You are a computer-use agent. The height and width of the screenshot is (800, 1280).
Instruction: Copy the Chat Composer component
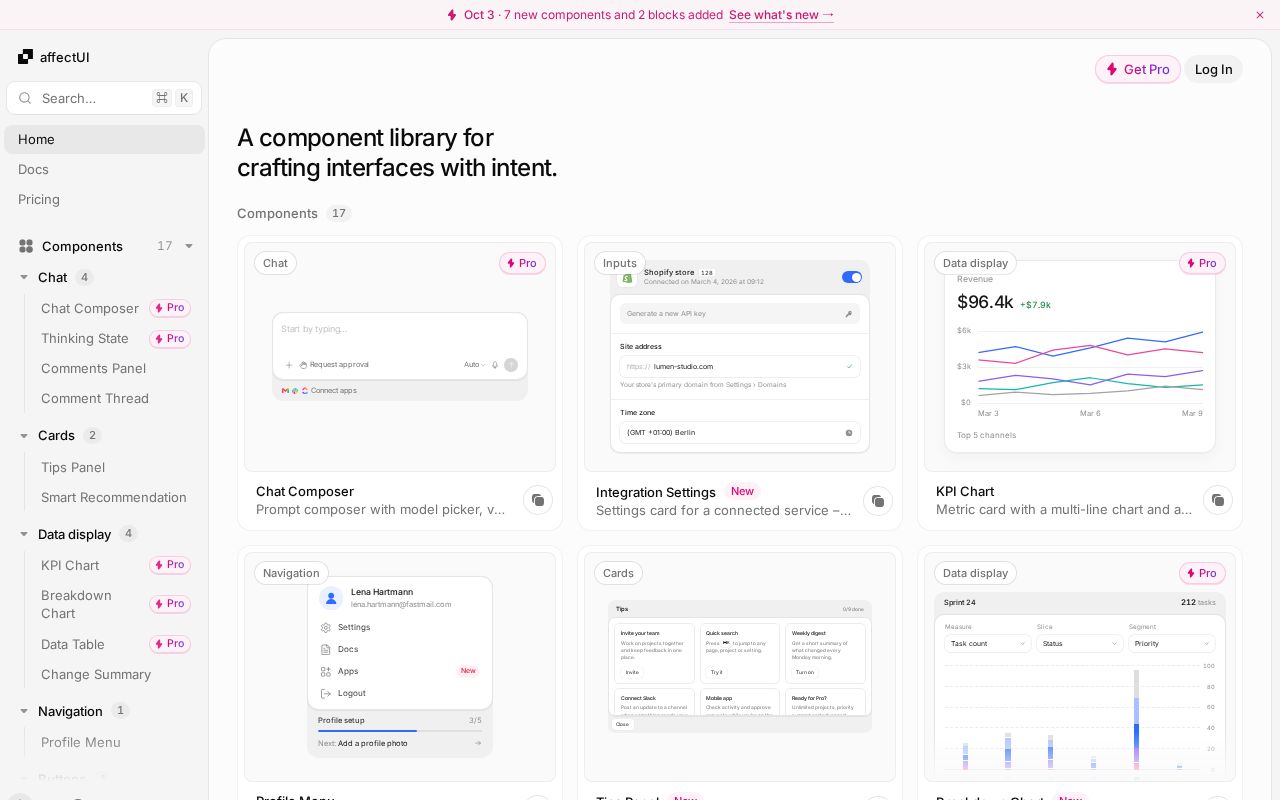[x=538, y=500]
